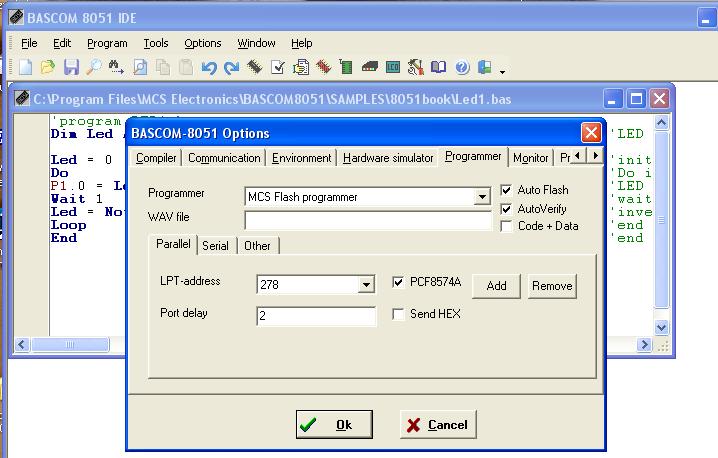
Task: Switch to the Environment tab
Action: click(301, 158)
